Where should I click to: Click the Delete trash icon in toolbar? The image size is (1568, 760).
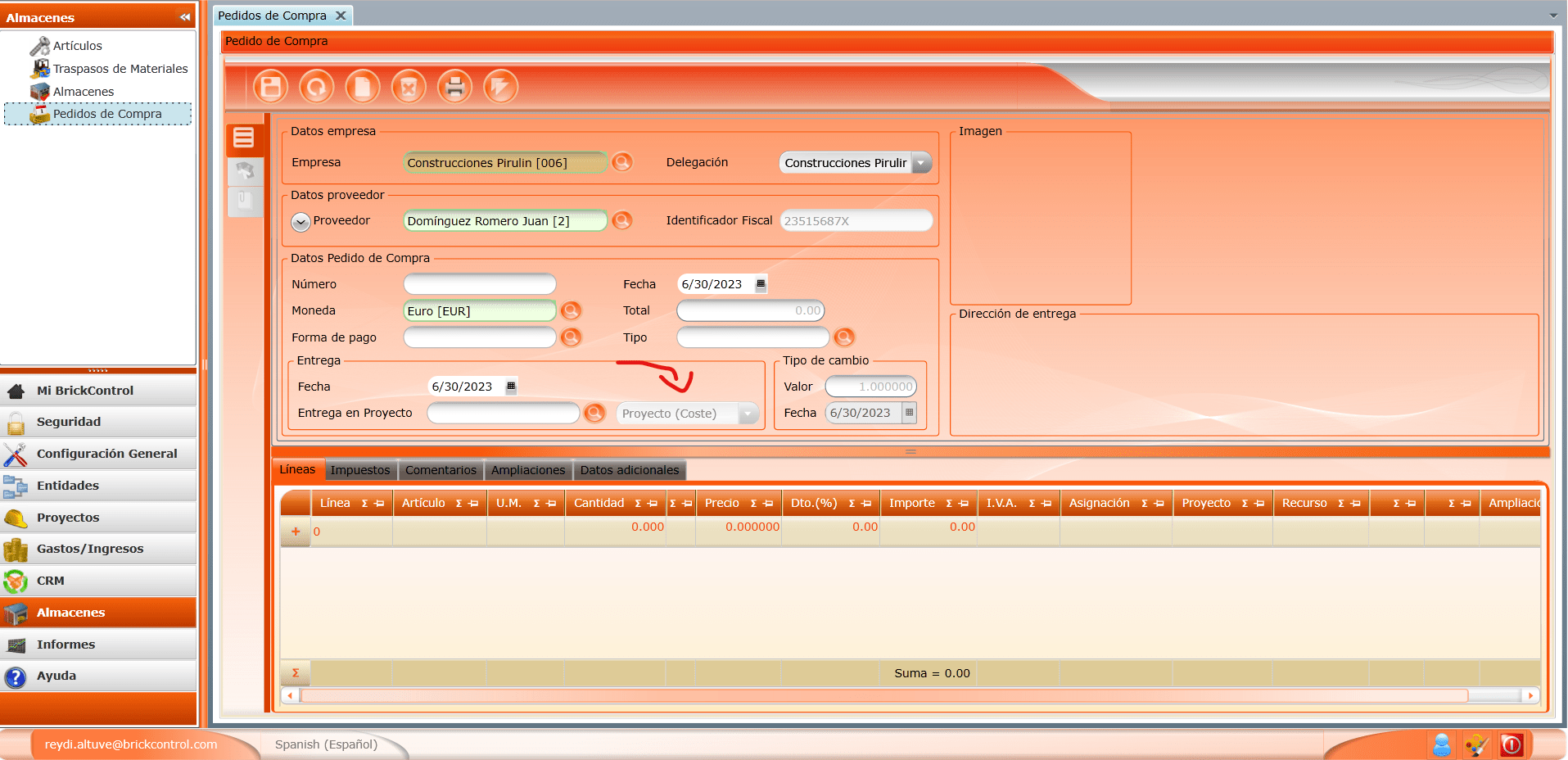409,87
